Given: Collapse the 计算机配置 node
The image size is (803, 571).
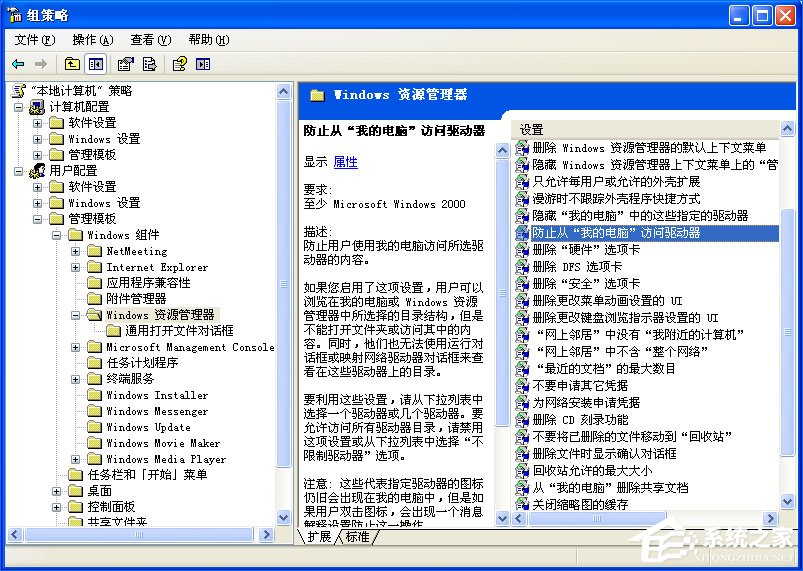Looking at the screenshot, I should 19,107.
